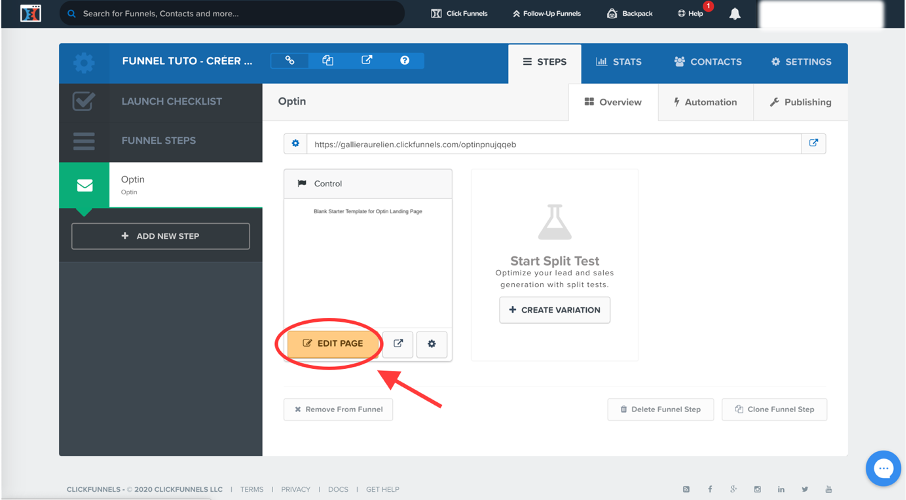Open the page settings gear beside Edit Page
Image resolution: width=906 pixels, height=500 pixels.
point(432,344)
